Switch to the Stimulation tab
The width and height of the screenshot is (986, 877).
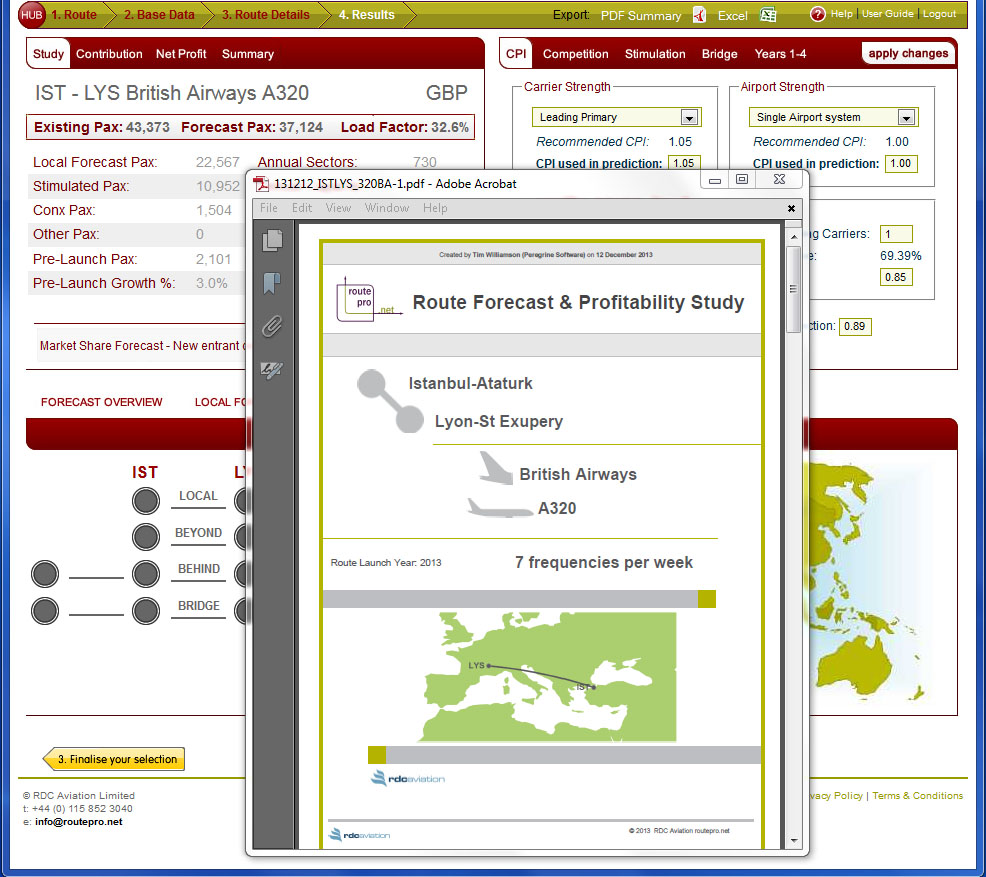(655, 54)
